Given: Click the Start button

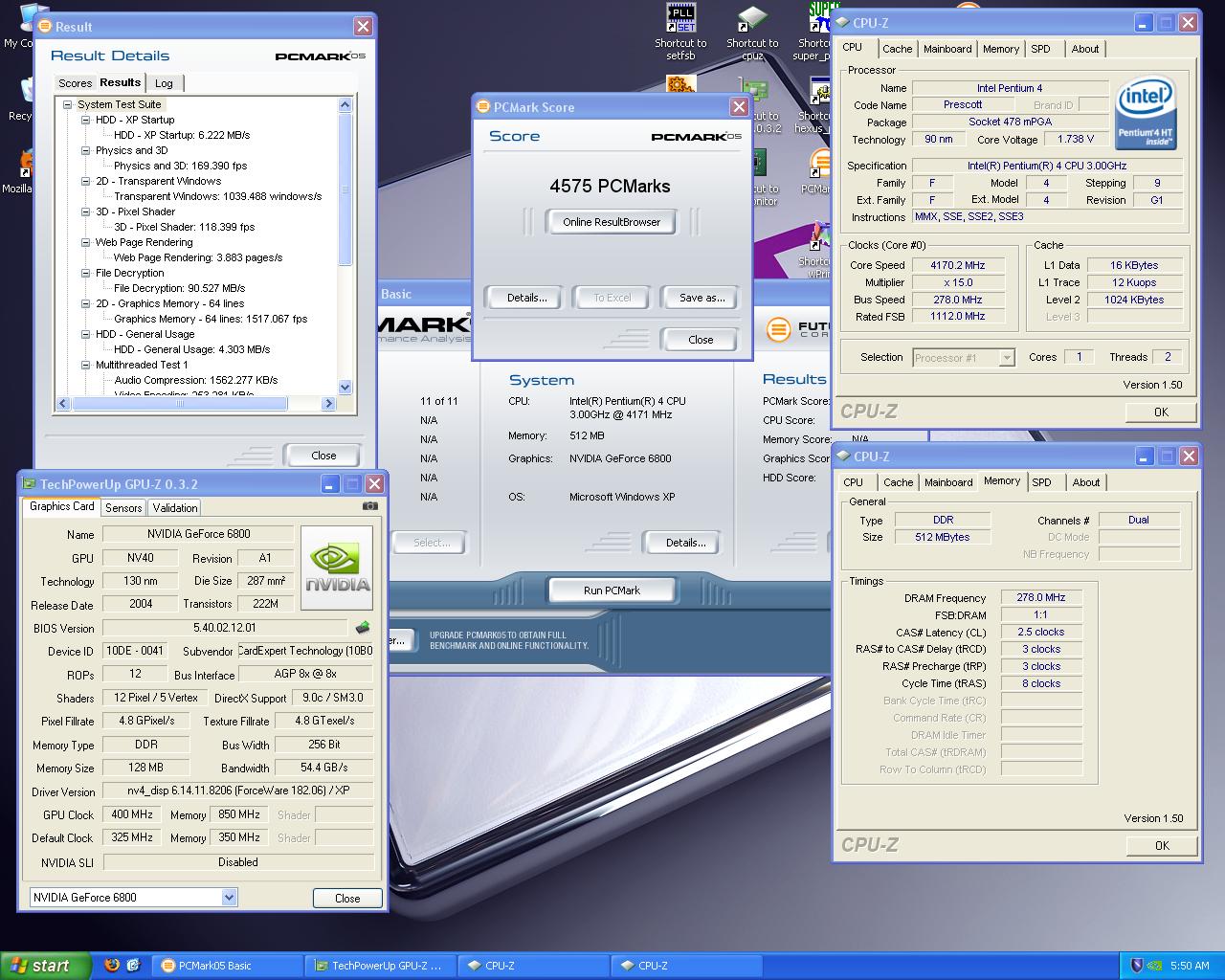Looking at the screenshot, I should (x=45, y=966).
